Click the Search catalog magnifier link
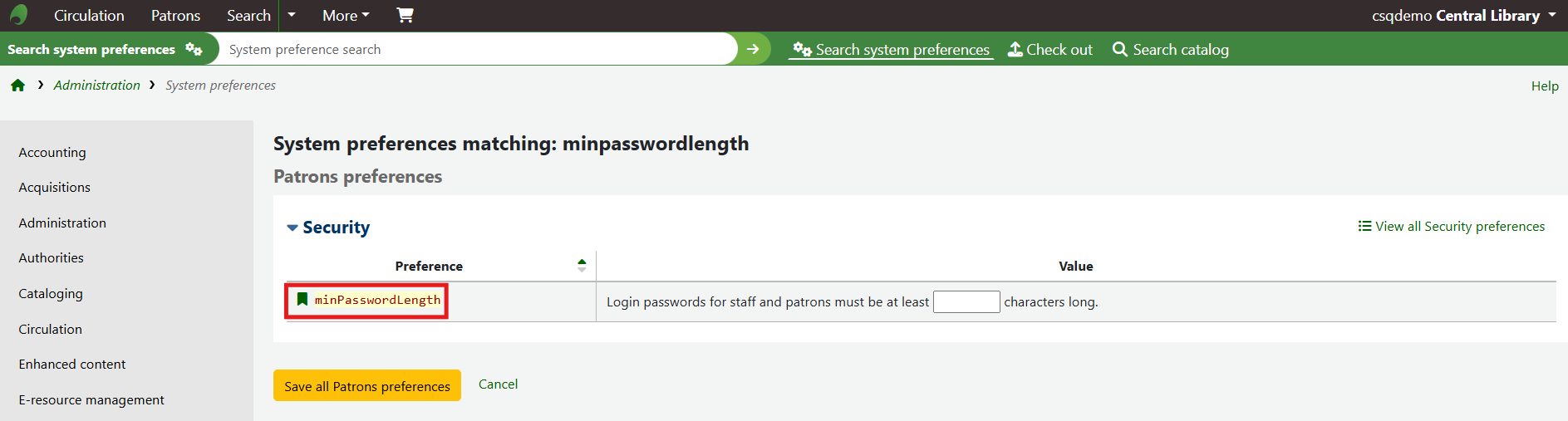Screen dimensions: 1568x421 point(1170,50)
